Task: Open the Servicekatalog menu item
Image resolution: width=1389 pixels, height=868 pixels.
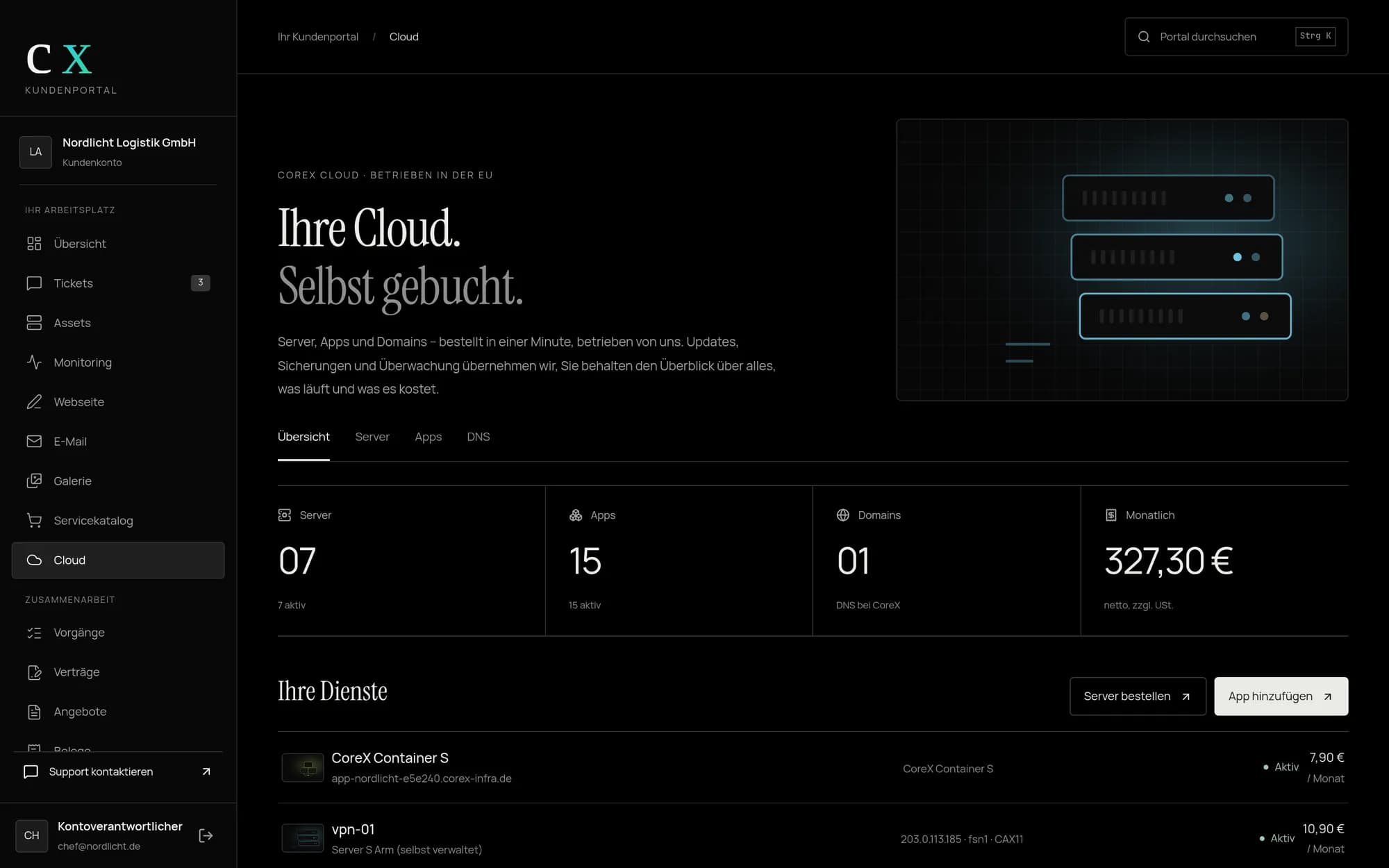Action: (x=118, y=521)
